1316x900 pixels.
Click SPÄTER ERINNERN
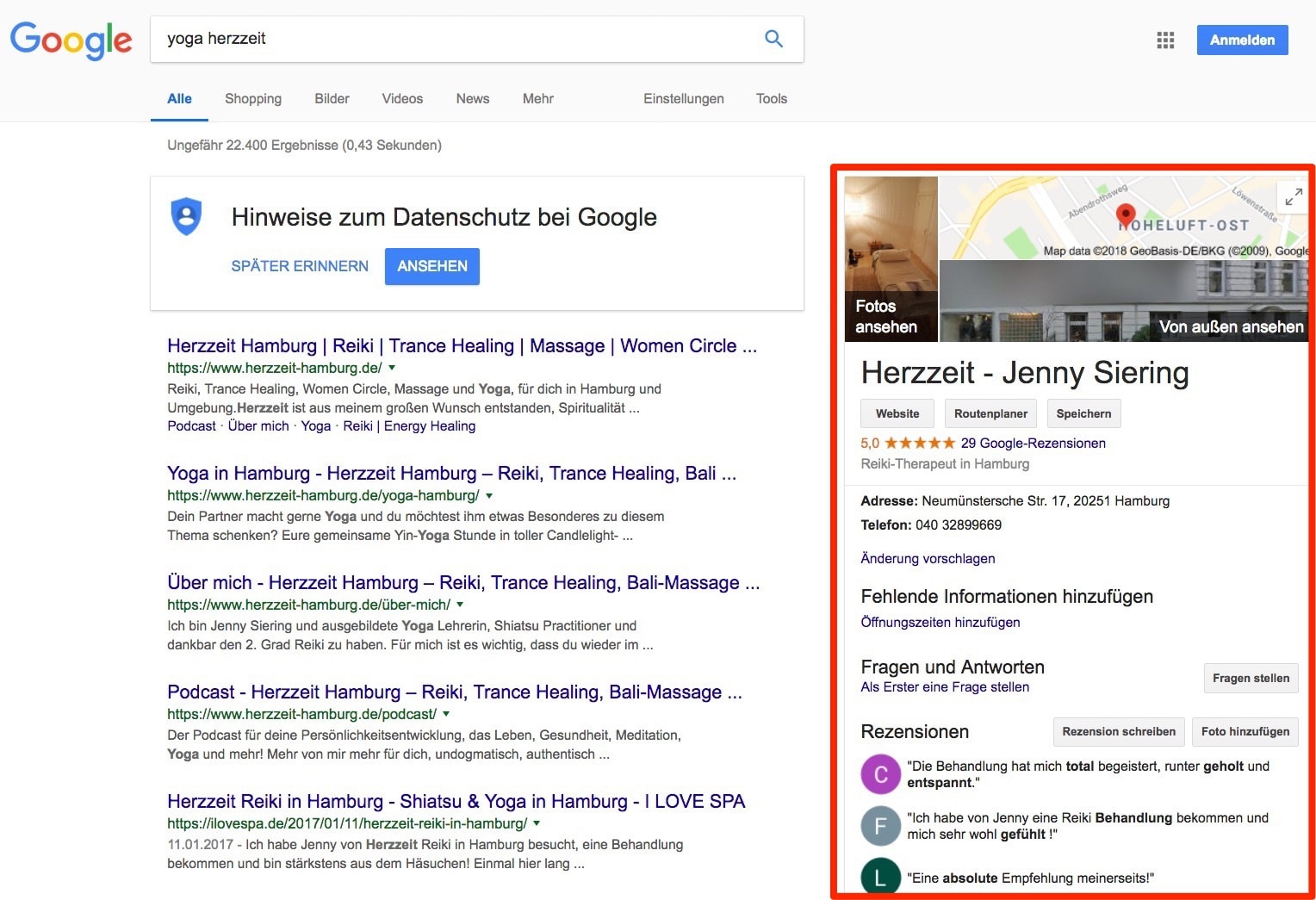click(300, 266)
